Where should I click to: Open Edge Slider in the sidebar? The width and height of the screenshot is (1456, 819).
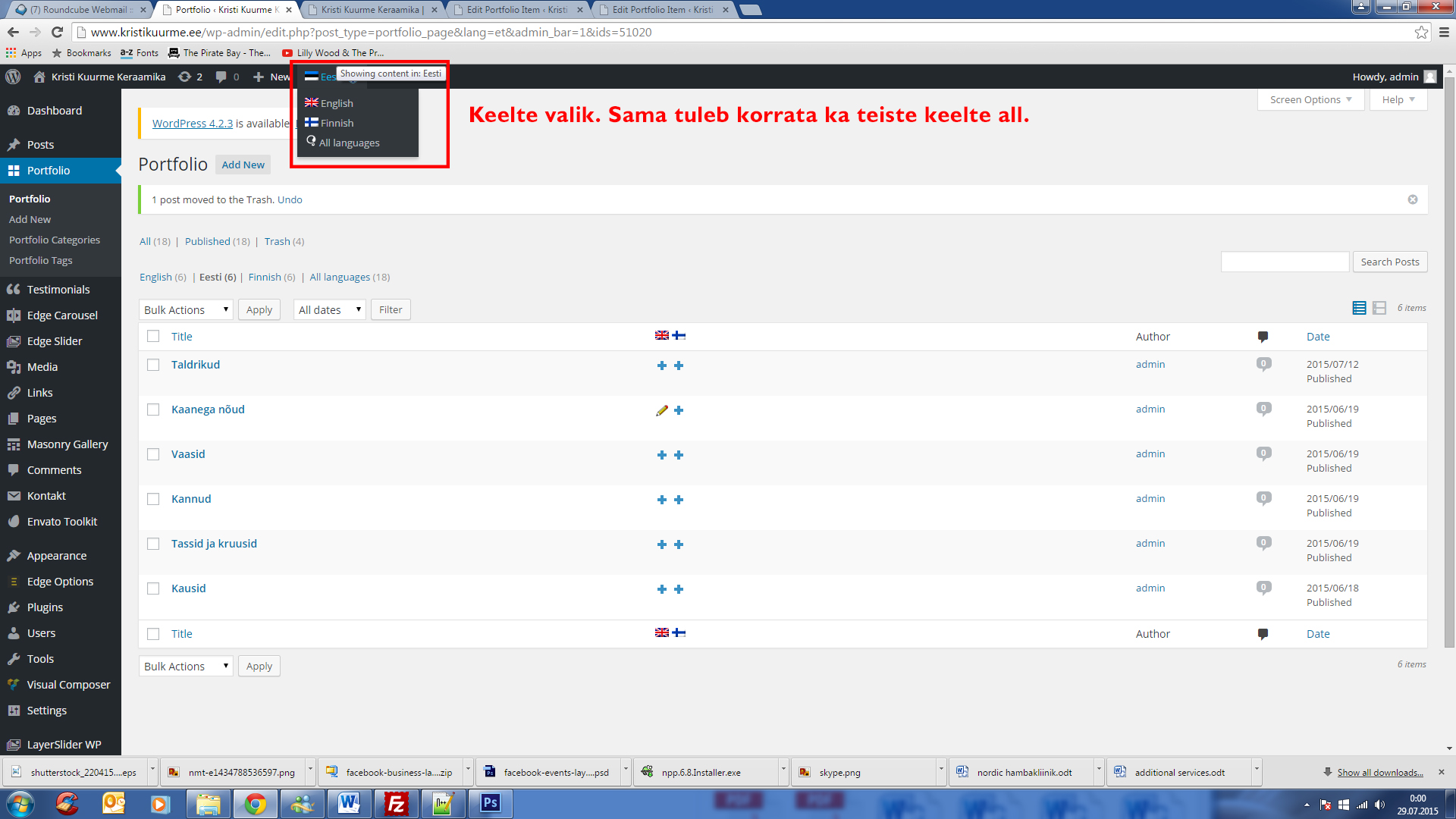pyautogui.click(x=55, y=341)
